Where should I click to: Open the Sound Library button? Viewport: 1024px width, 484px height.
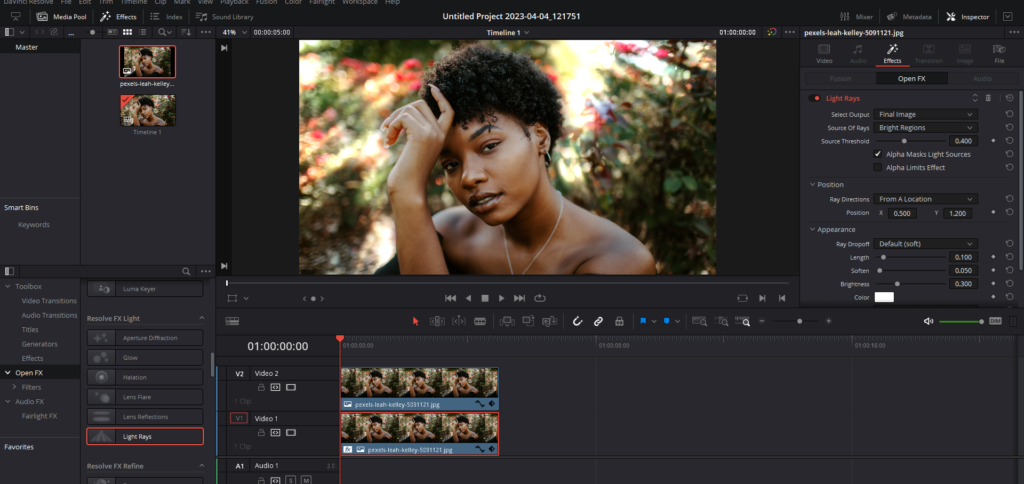click(x=225, y=16)
